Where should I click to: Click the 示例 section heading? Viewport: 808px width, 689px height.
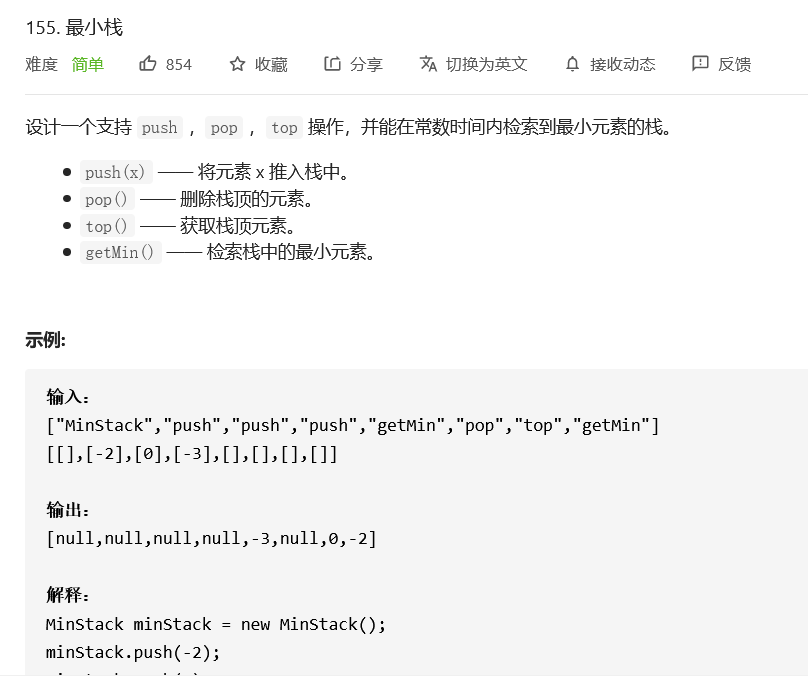(x=45, y=340)
